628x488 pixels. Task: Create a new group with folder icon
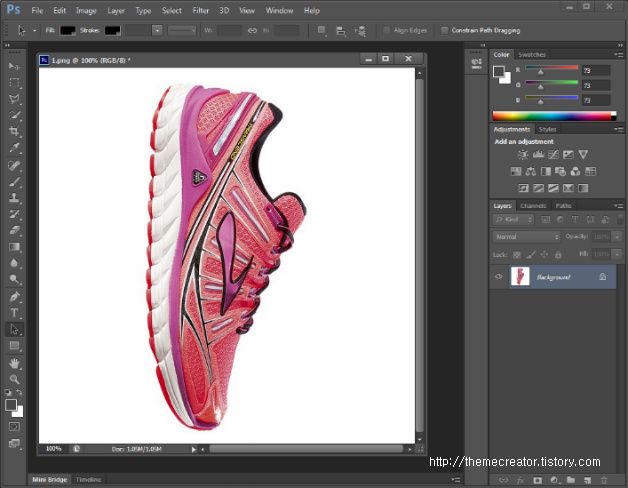pos(570,480)
